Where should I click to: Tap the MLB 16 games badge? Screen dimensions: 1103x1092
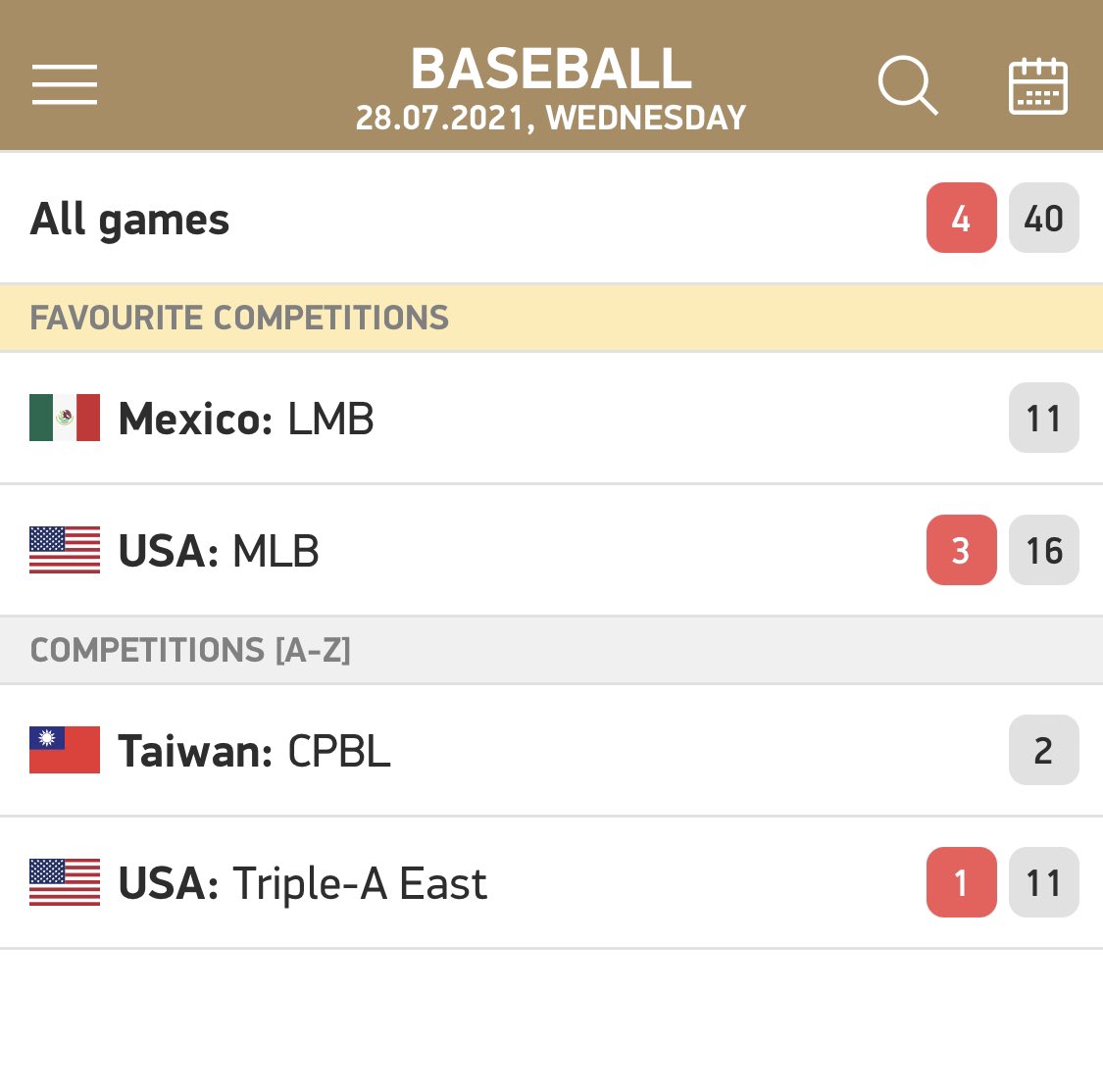1043,551
